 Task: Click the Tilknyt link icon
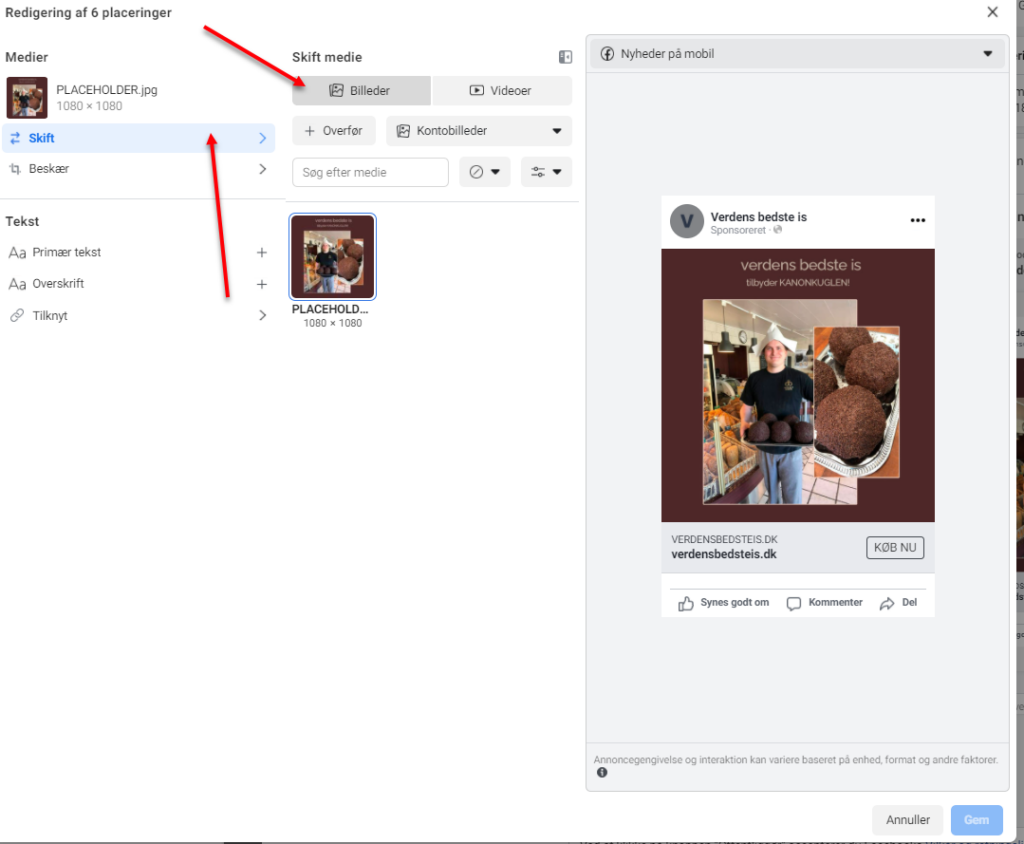point(16,316)
